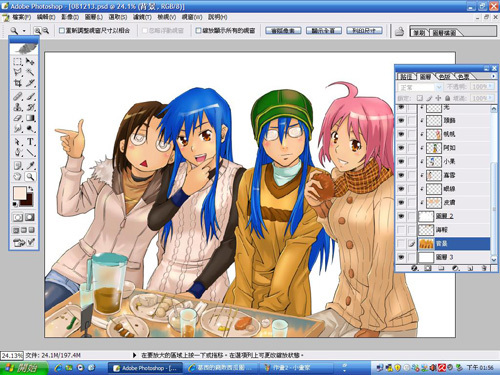The height and width of the screenshot is (375, 500).
Task: Open the 影像(I) menu
Action: (x=70, y=17)
